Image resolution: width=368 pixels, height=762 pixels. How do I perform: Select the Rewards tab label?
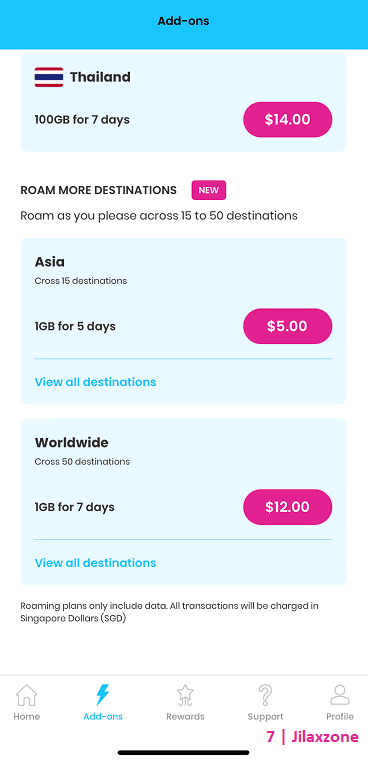point(185,716)
